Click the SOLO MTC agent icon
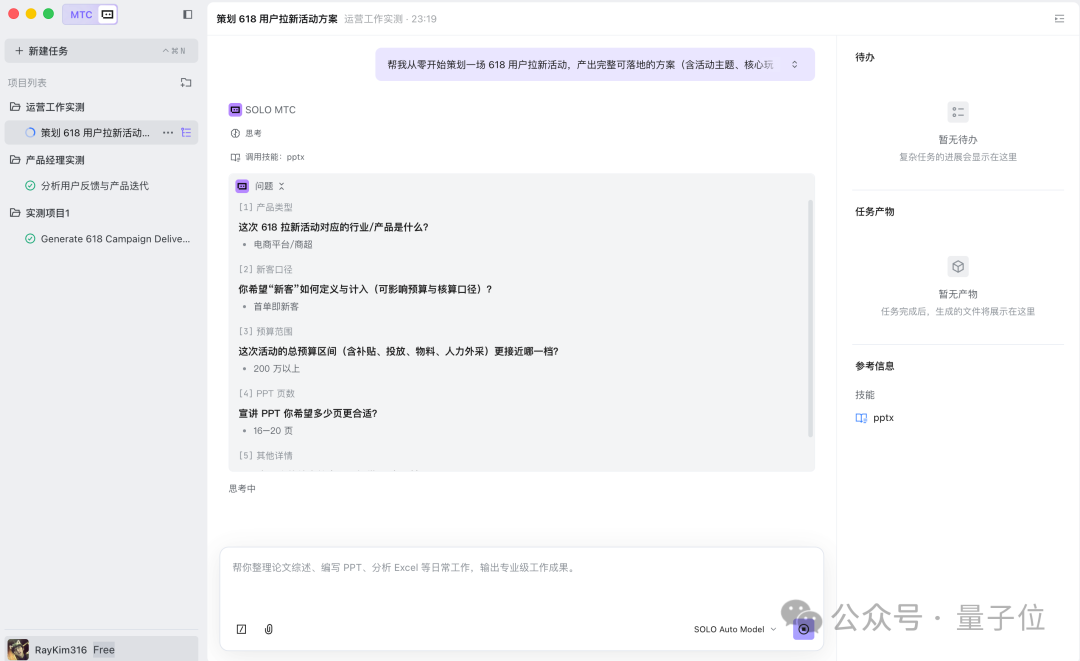The image size is (1080, 661). (236, 109)
